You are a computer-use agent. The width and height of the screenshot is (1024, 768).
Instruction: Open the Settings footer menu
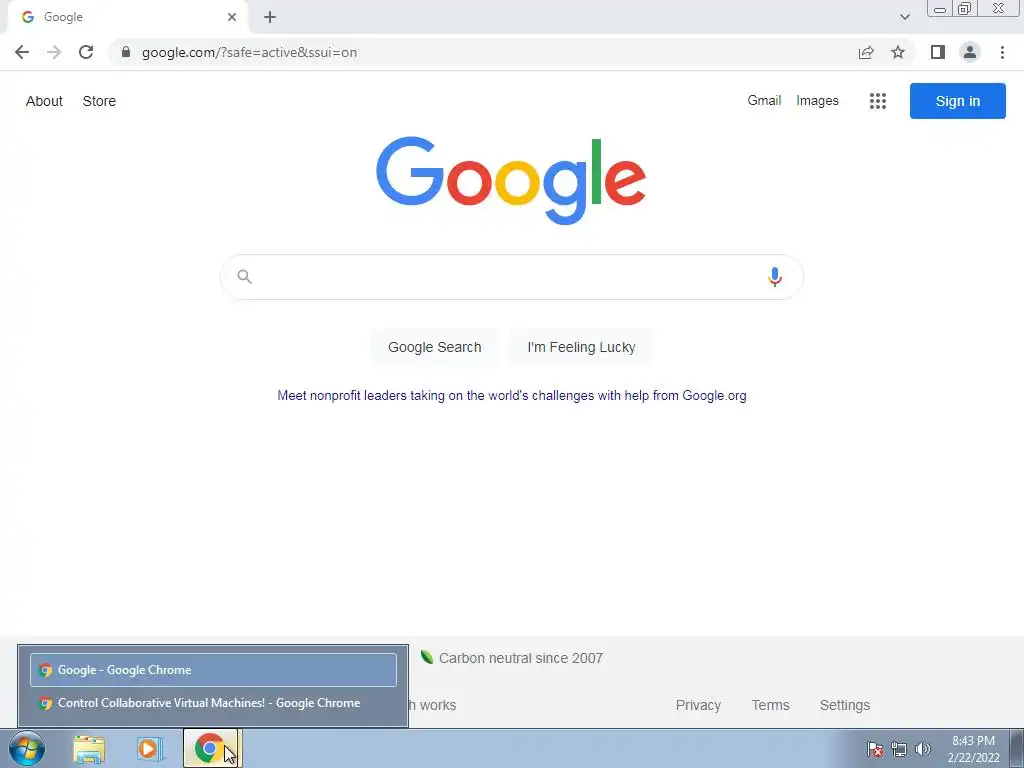[844, 705]
